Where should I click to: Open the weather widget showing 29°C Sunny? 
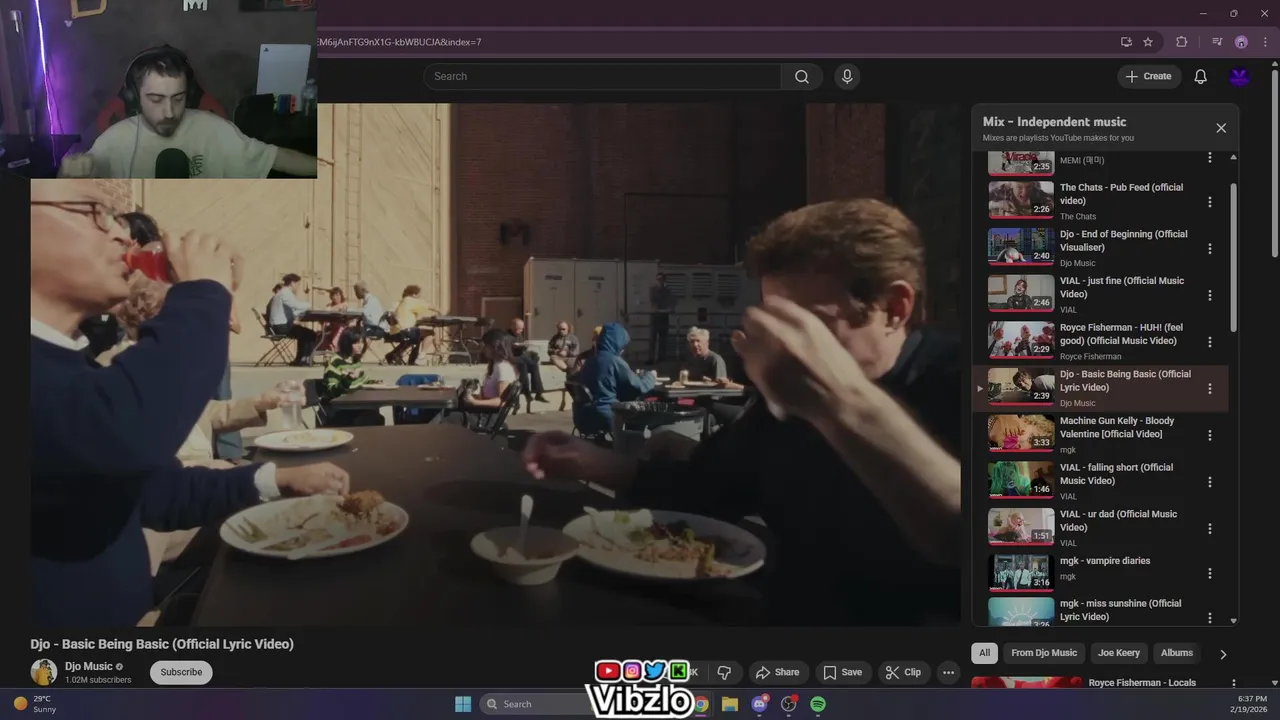[35, 704]
